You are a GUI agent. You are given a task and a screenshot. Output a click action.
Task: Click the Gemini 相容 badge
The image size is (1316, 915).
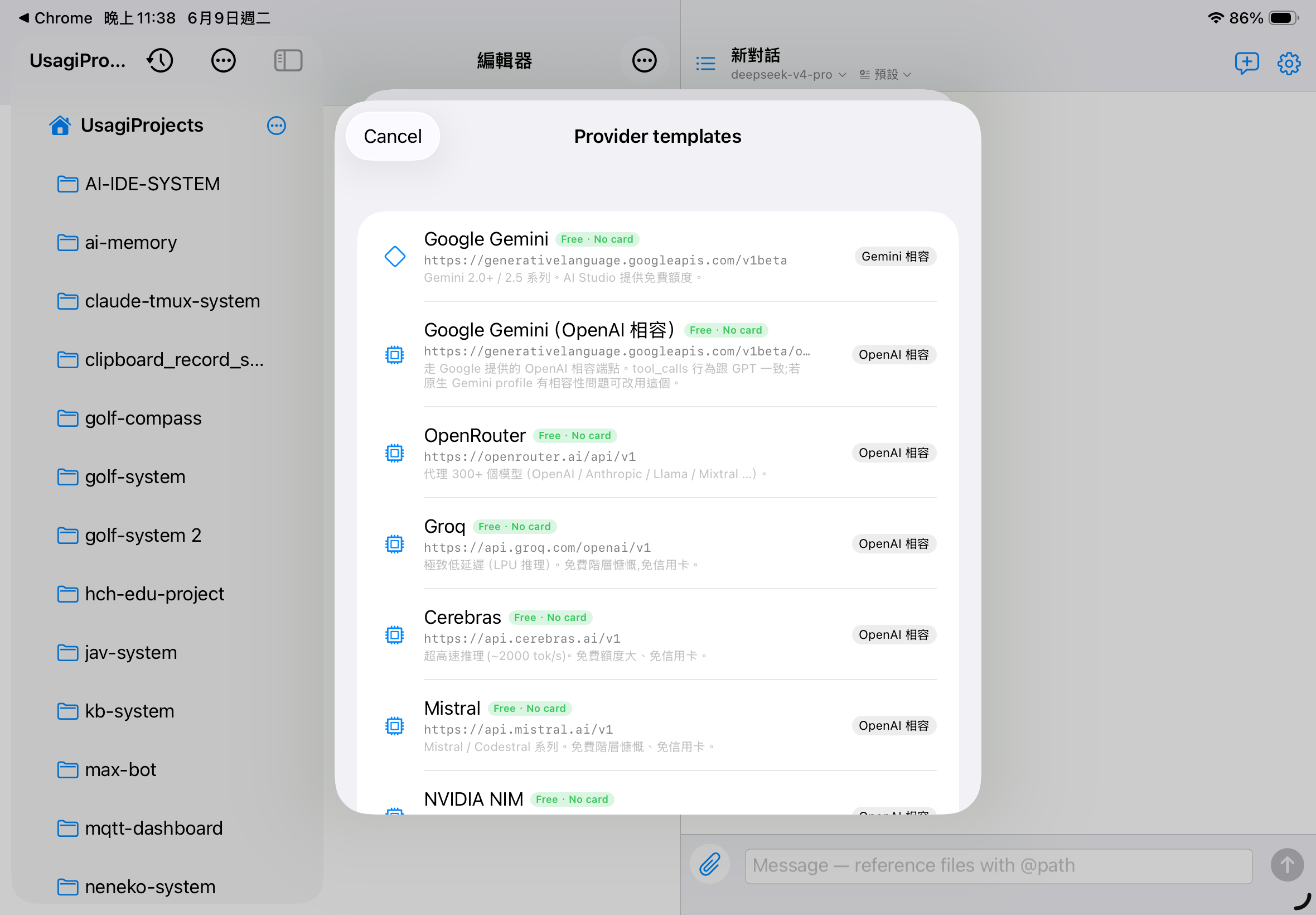(895, 256)
